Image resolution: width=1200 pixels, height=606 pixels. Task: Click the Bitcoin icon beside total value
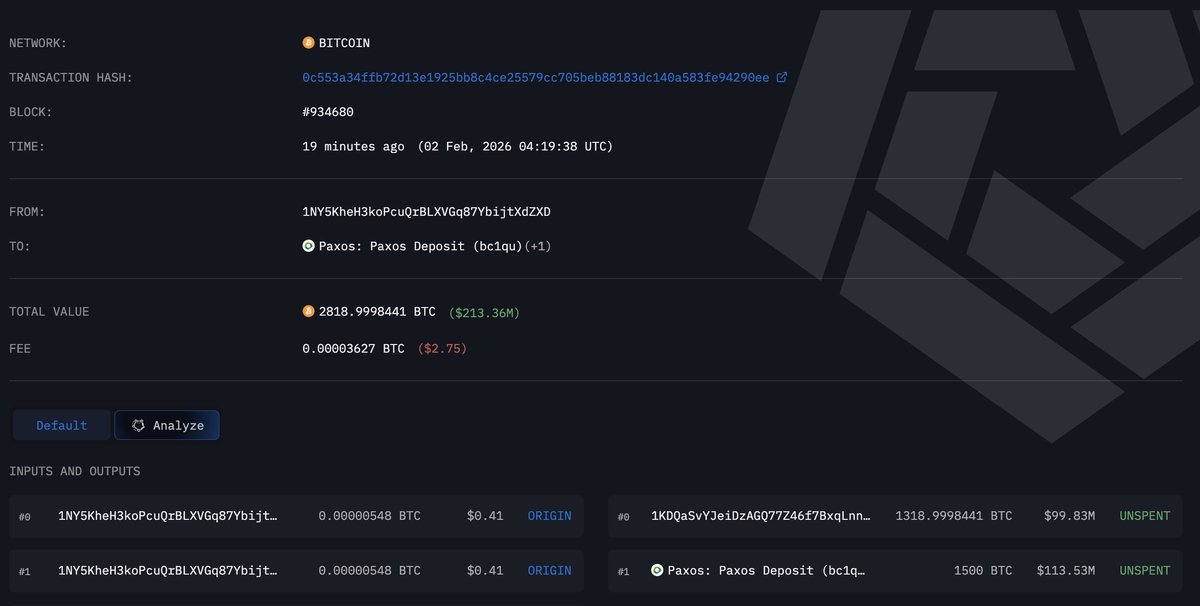(x=308, y=312)
